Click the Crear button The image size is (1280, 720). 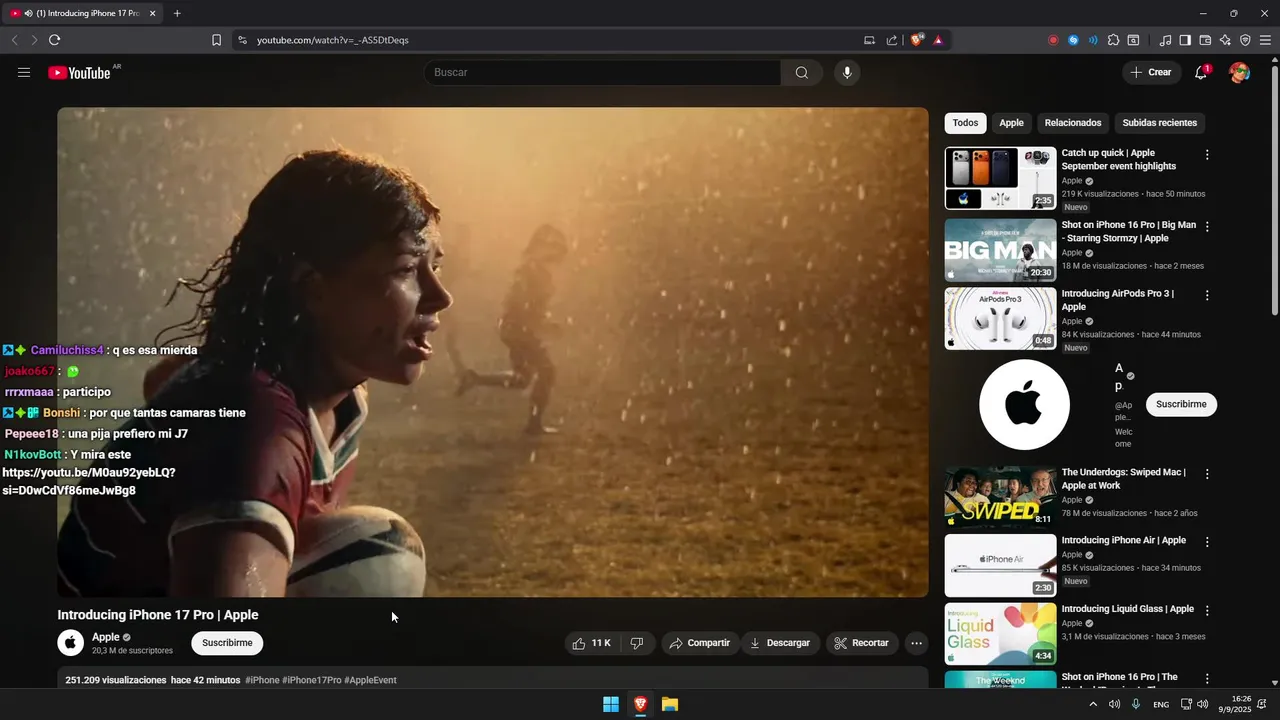point(1152,72)
